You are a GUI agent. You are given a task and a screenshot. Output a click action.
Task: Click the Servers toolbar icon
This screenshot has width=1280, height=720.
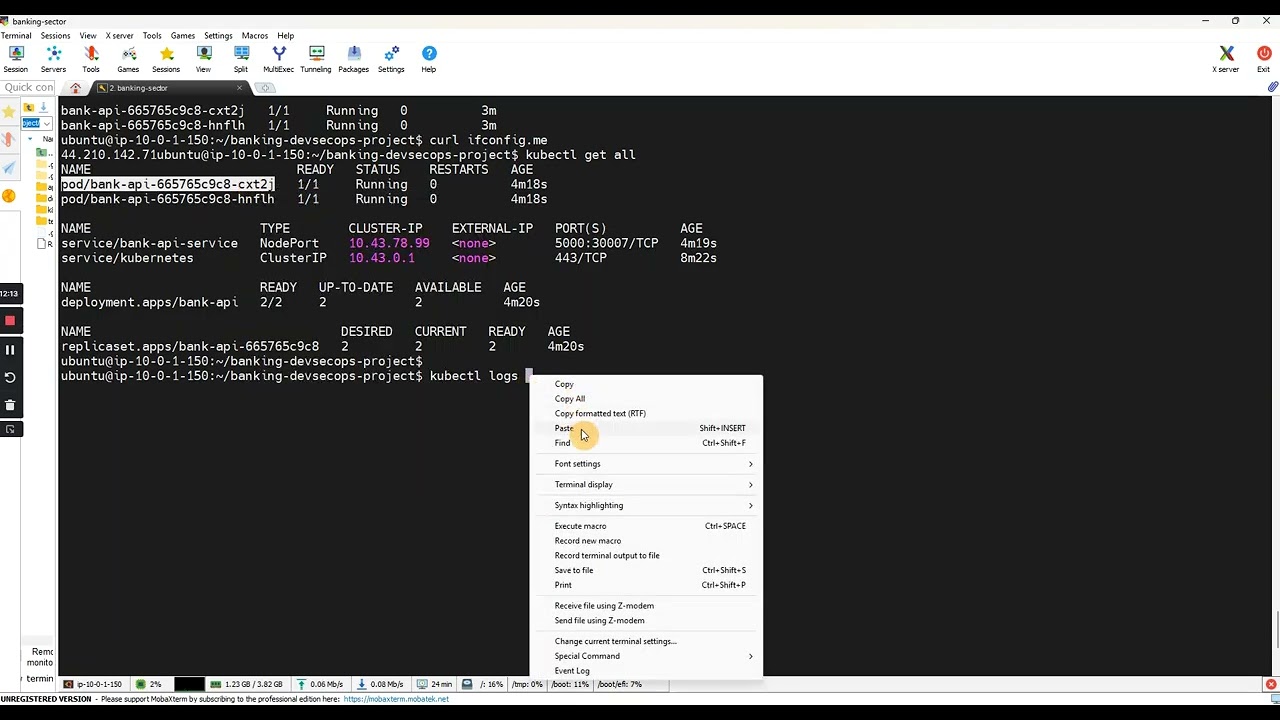(53, 59)
